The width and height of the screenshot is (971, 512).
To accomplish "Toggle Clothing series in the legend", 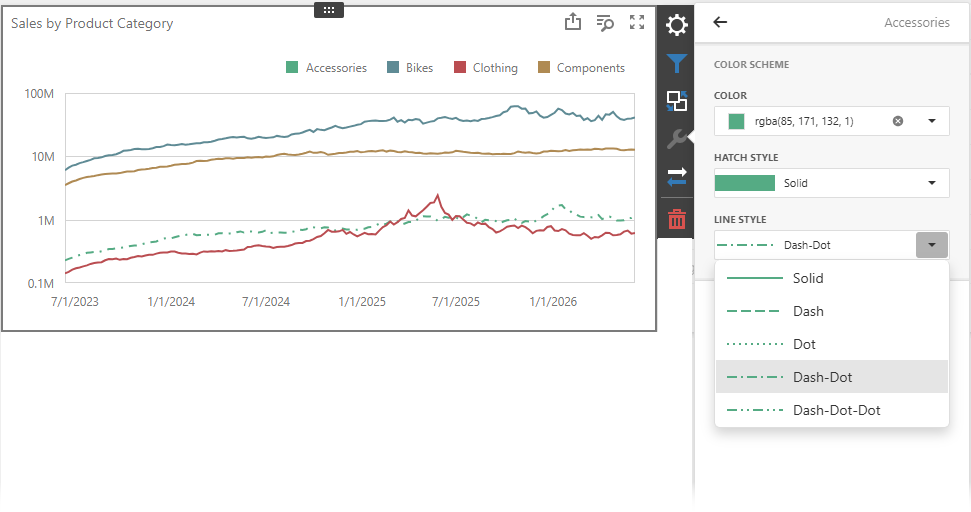I will [486, 67].
